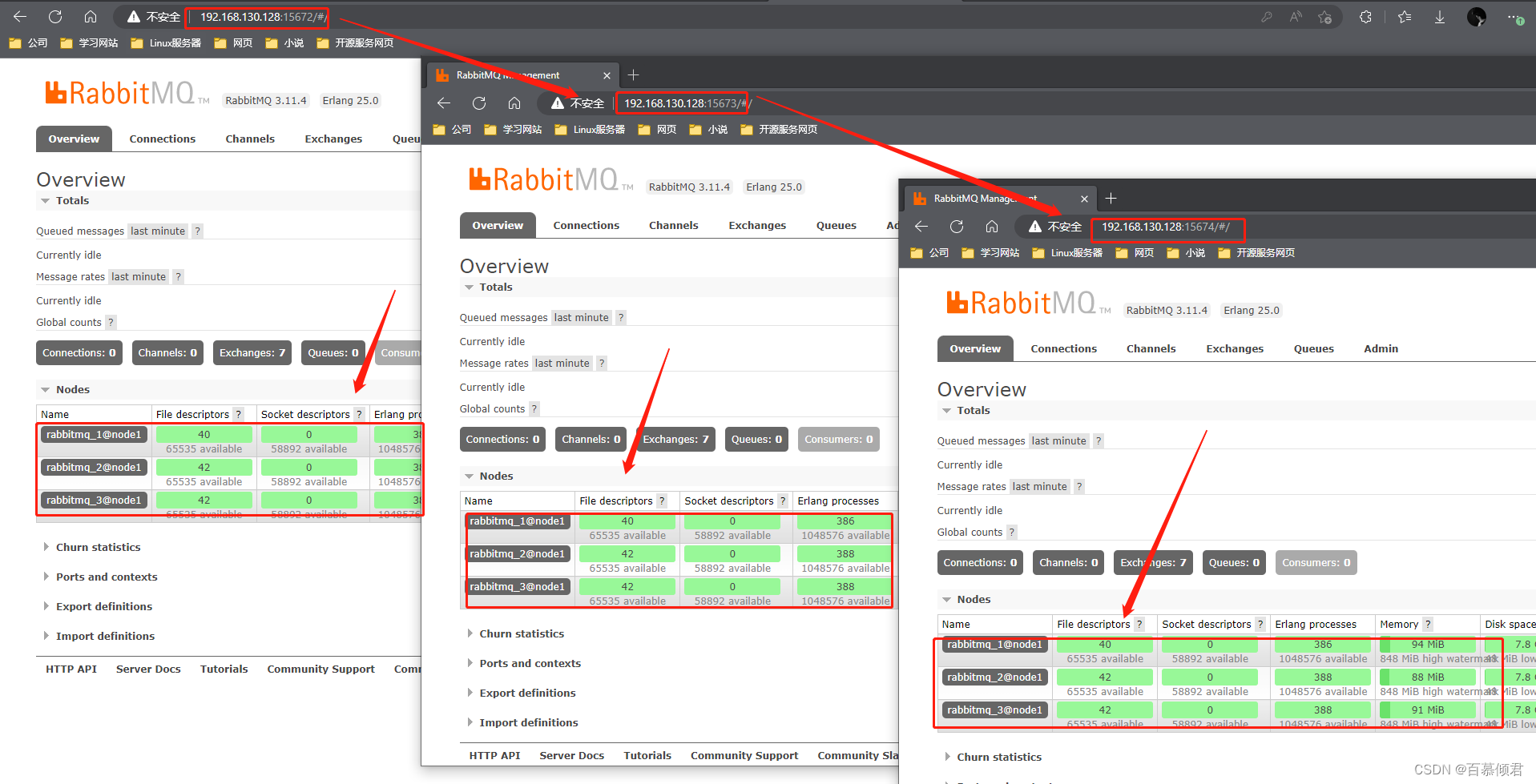Switch to Admin tab in 15674 window

(x=1381, y=349)
